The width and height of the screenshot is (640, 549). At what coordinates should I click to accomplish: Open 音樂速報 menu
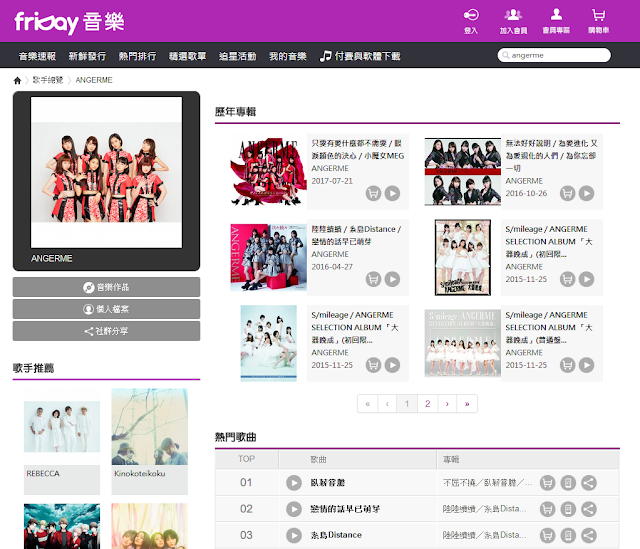pos(37,56)
